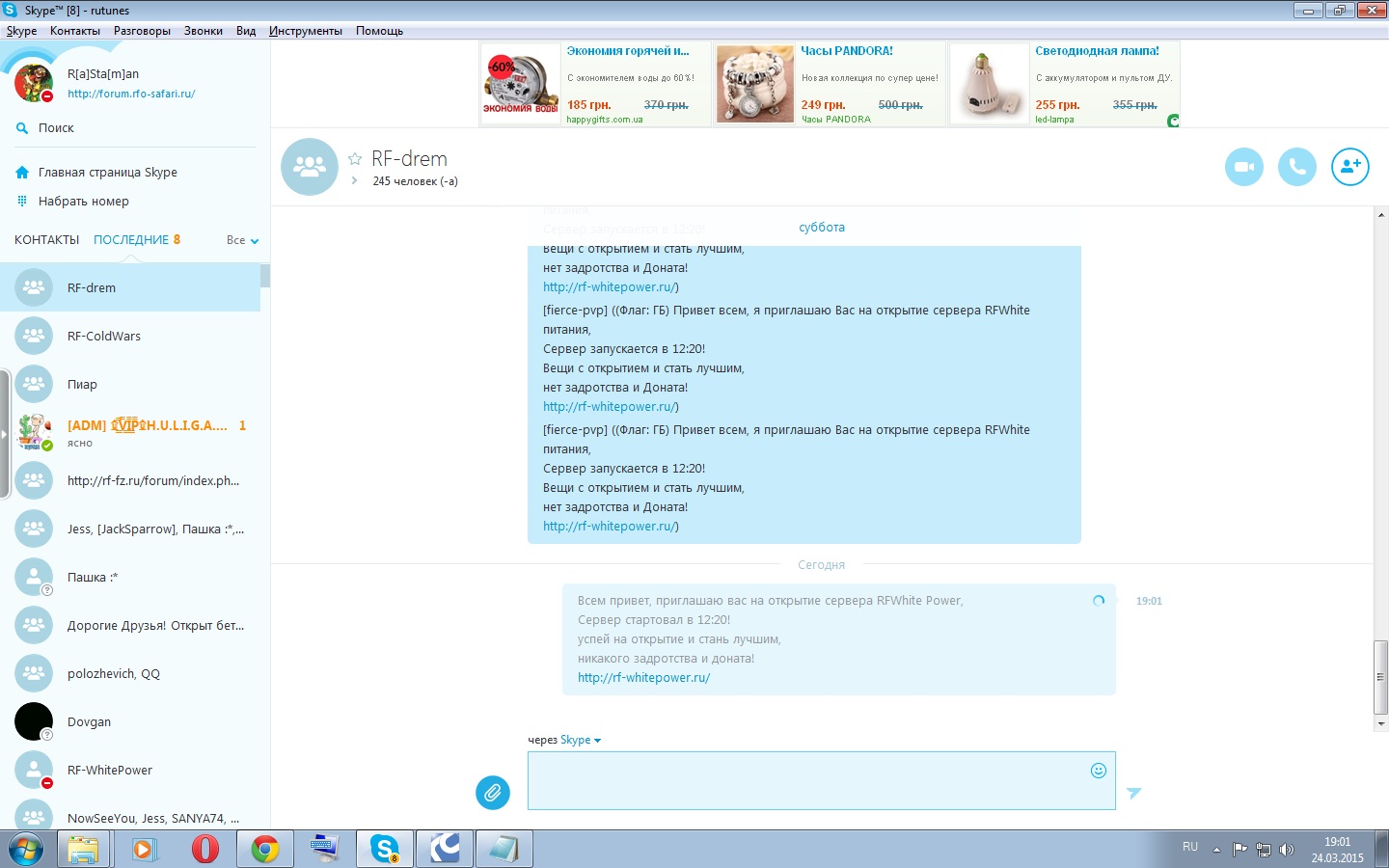Open the emoticon picker in message box
Image resolution: width=1389 pixels, height=868 pixels.
click(x=1098, y=770)
